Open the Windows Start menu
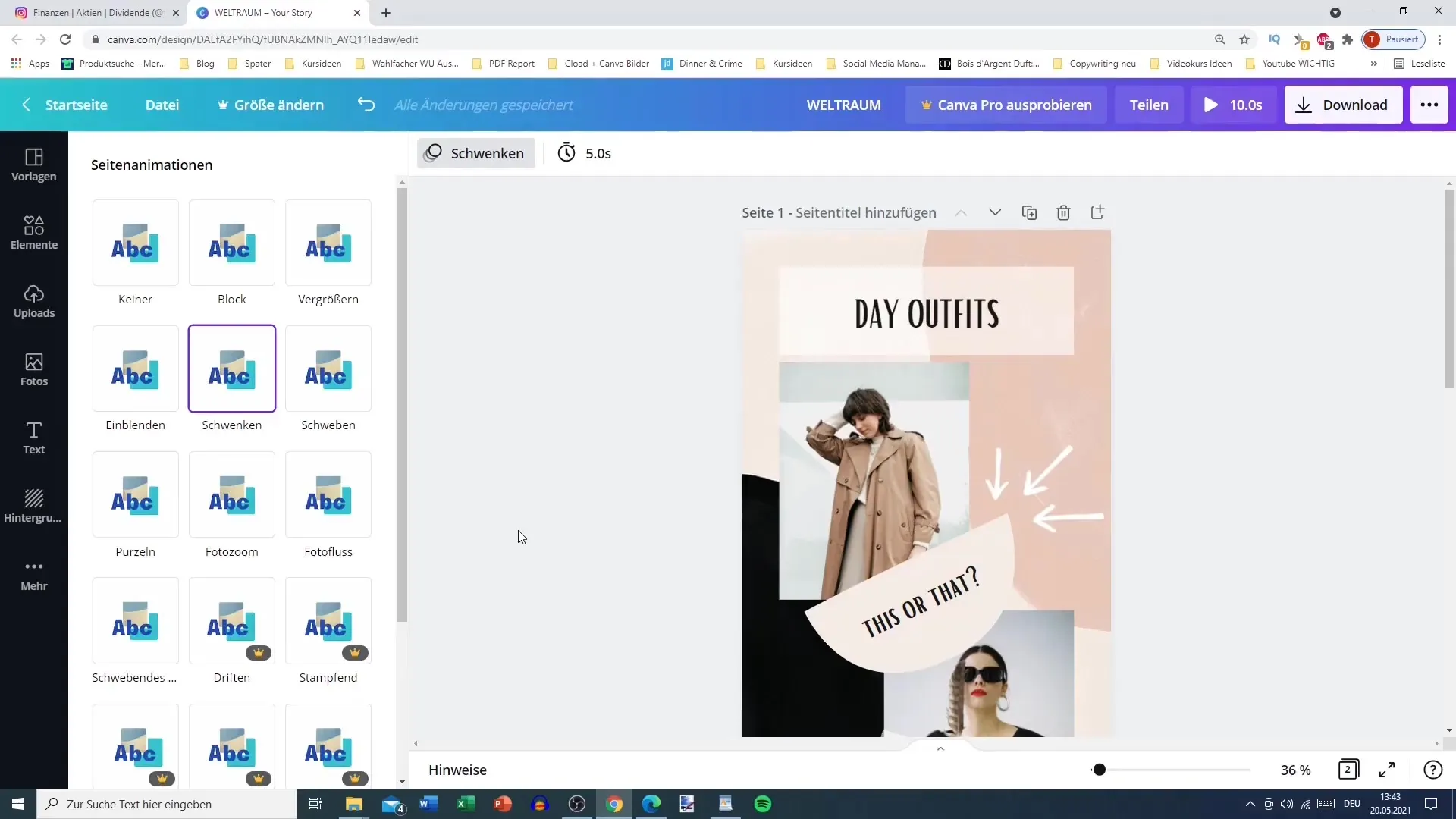This screenshot has height=819, width=1456. click(18, 804)
